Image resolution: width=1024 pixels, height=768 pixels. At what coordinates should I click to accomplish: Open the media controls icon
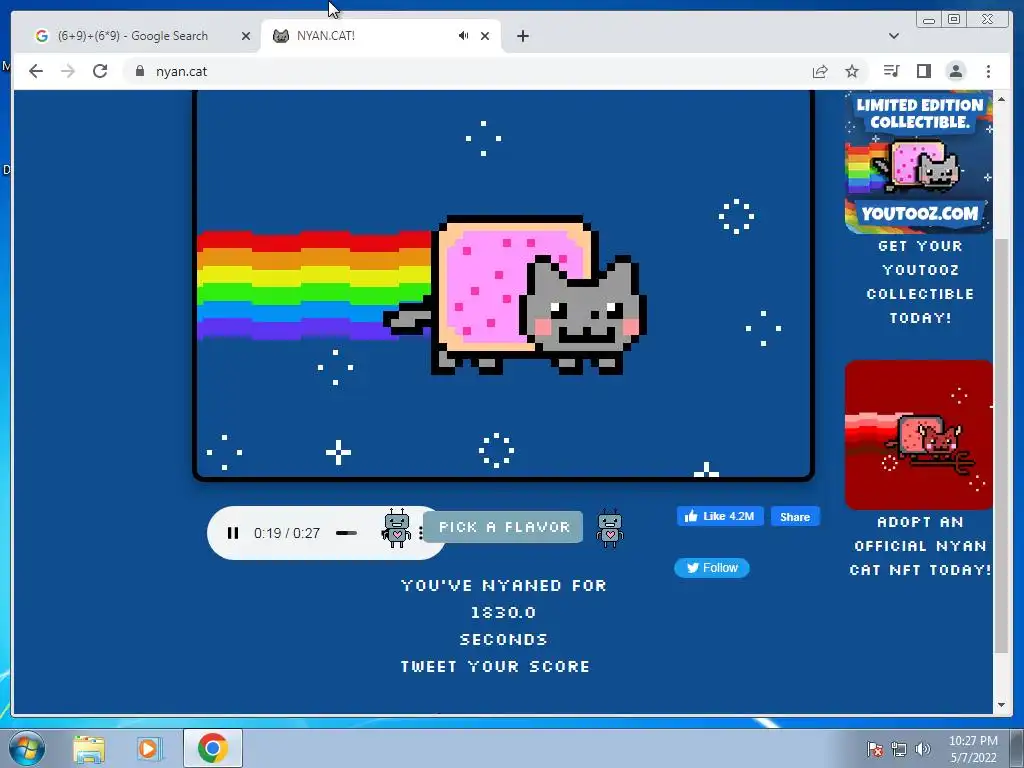(891, 71)
